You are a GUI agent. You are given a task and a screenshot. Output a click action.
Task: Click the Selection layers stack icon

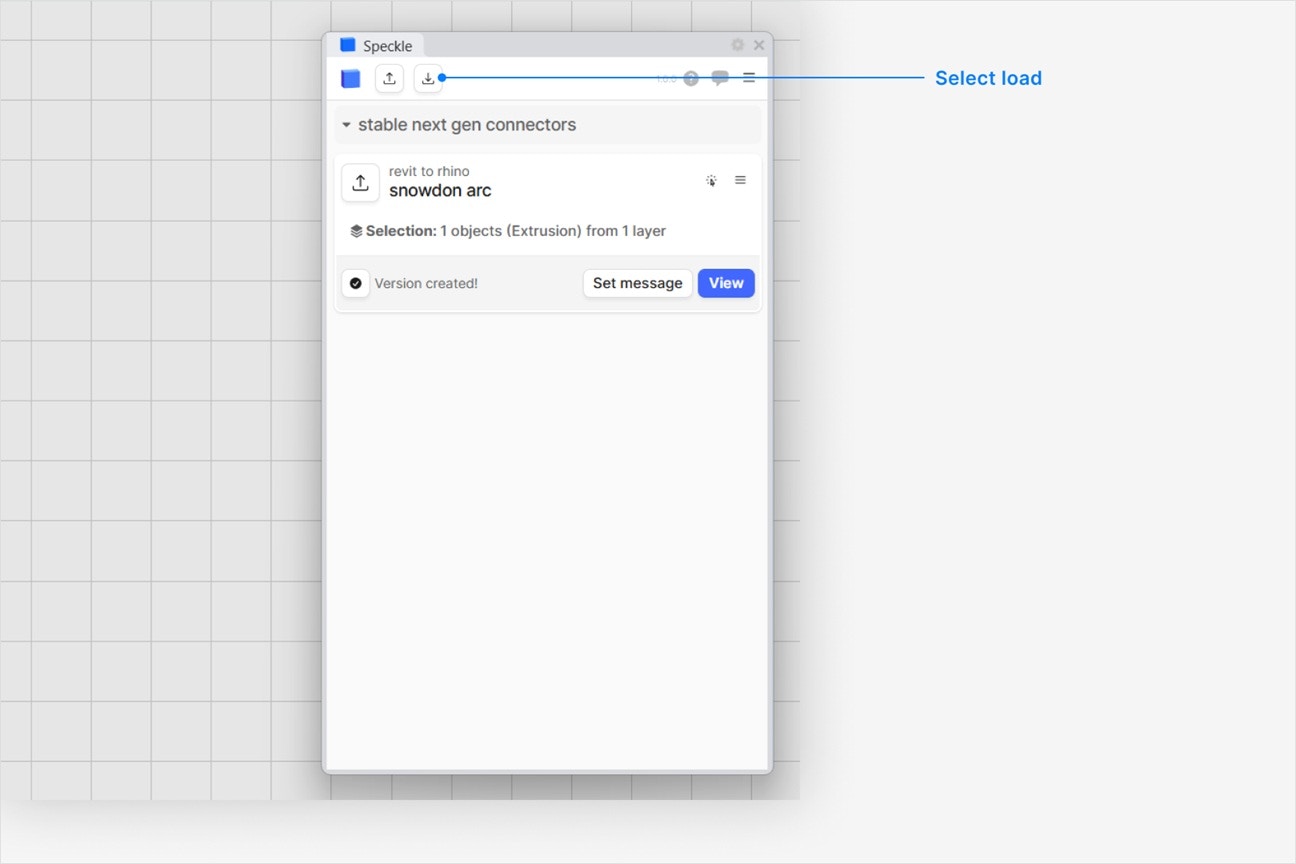356,231
